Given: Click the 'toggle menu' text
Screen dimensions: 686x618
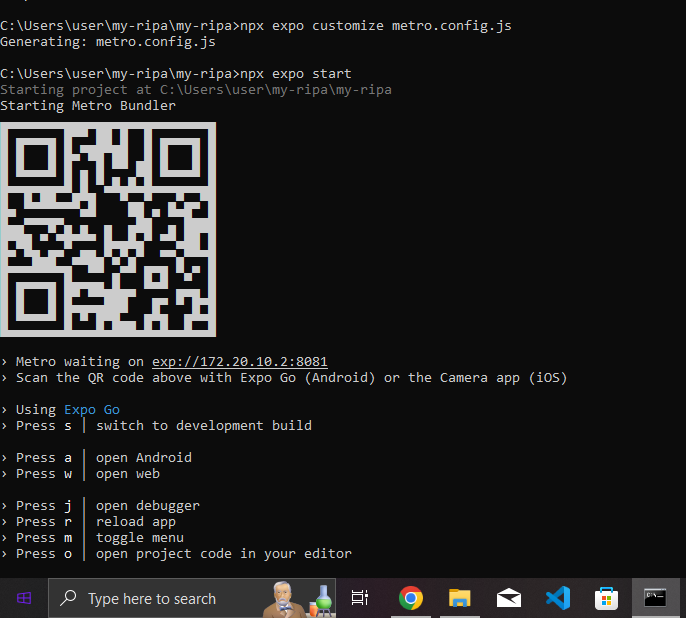Looking at the screenshot, I should click(140, 538).
